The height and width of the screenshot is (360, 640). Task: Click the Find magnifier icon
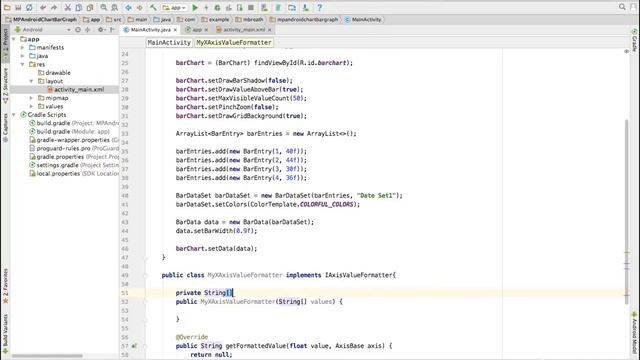click(x=104, y=7)
